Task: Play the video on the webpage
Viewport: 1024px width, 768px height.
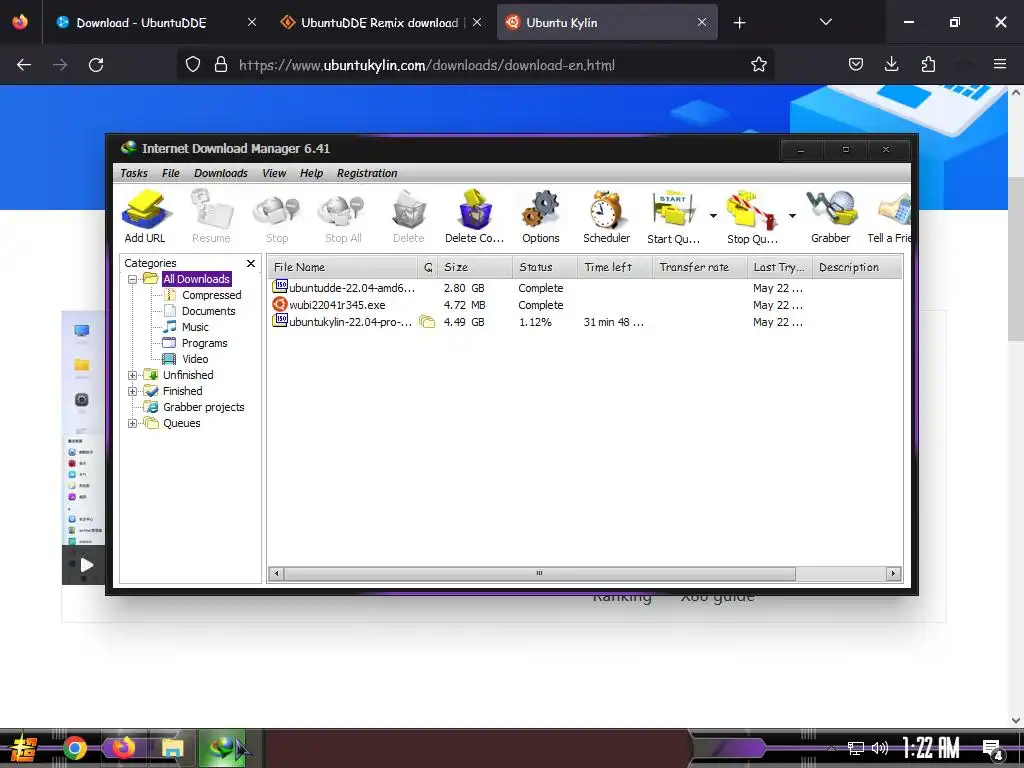Action: (86, 565)
